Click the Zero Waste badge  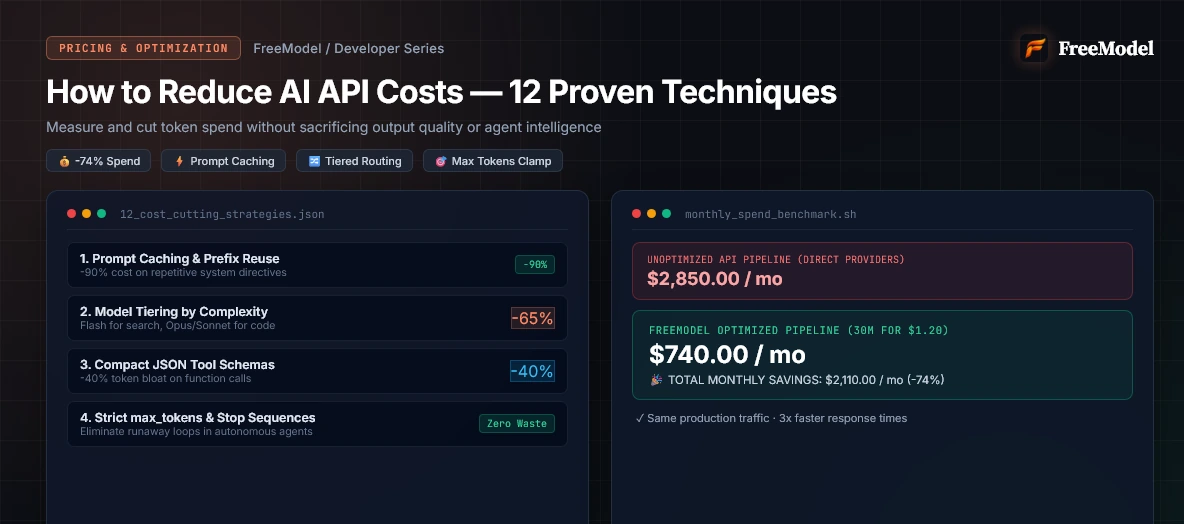point(516,424)
